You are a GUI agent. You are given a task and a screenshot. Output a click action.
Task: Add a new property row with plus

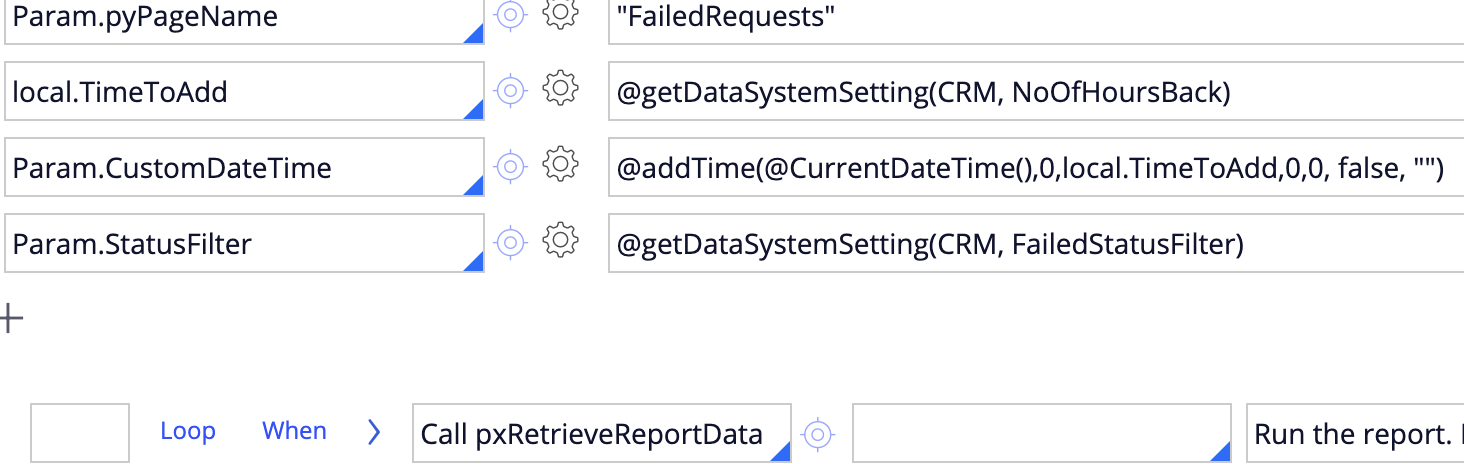pyautogui.click(x=11, y=319)
